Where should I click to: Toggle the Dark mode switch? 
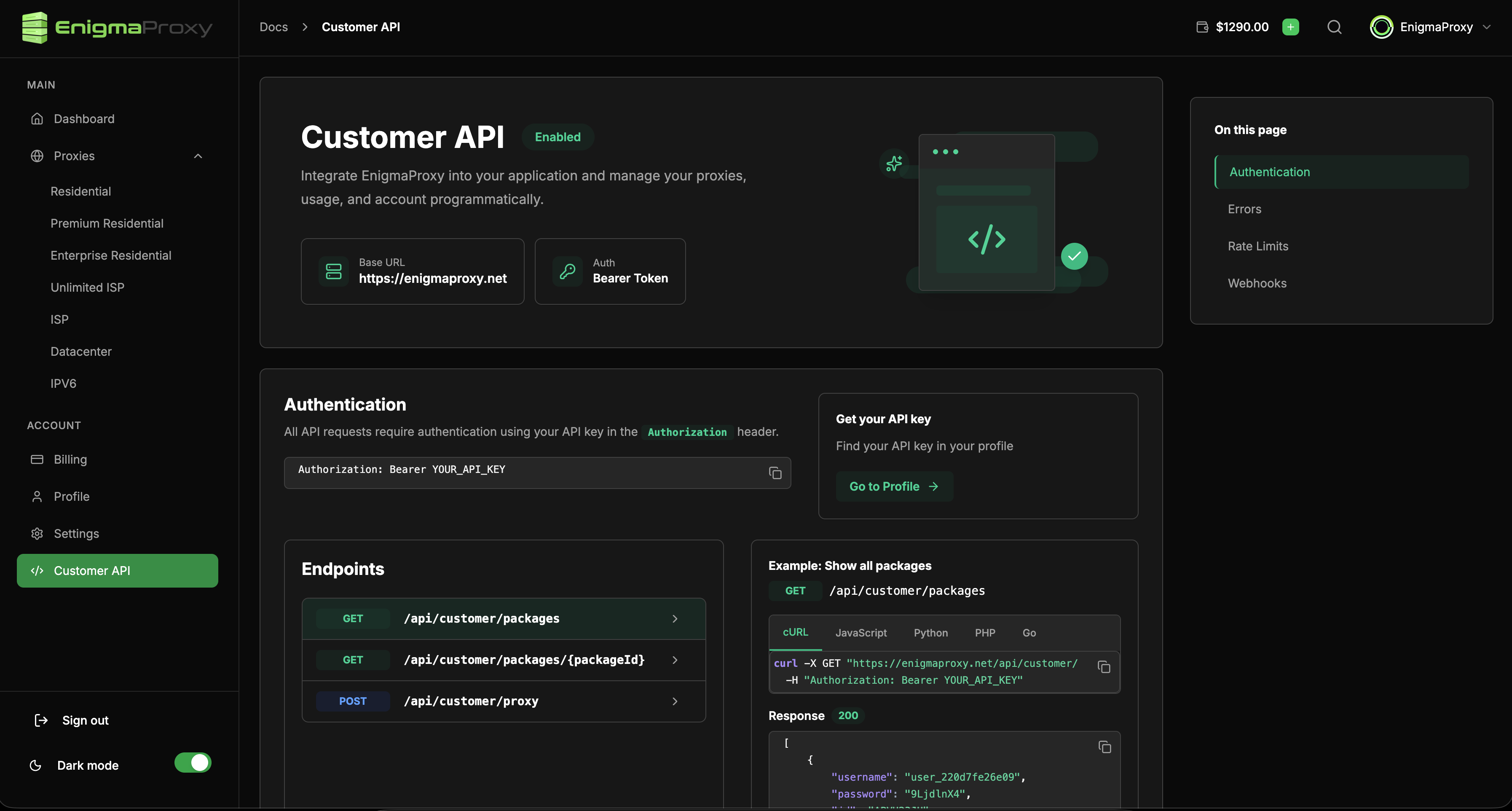pos(193,763)
